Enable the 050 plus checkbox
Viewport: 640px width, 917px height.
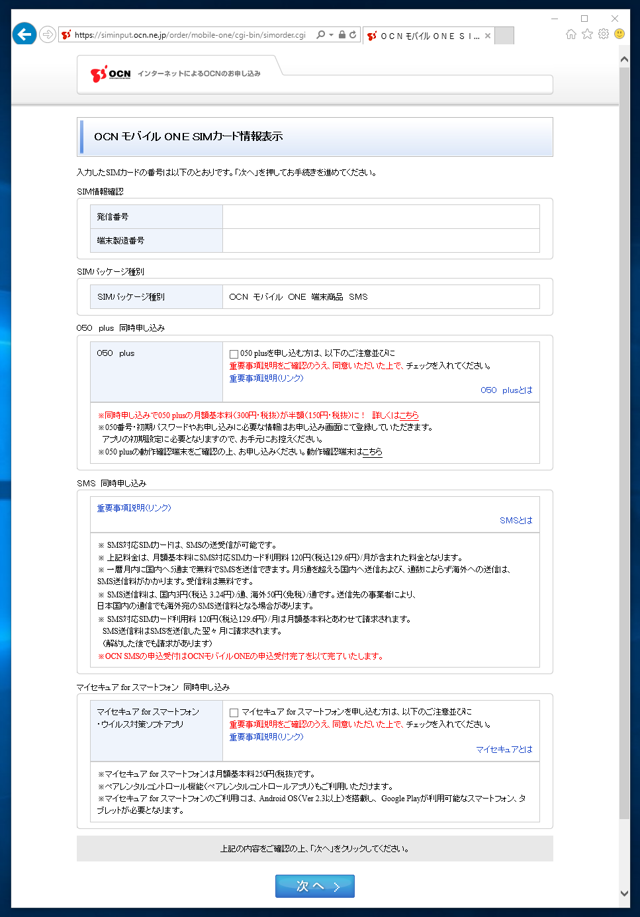pos(234,354)
